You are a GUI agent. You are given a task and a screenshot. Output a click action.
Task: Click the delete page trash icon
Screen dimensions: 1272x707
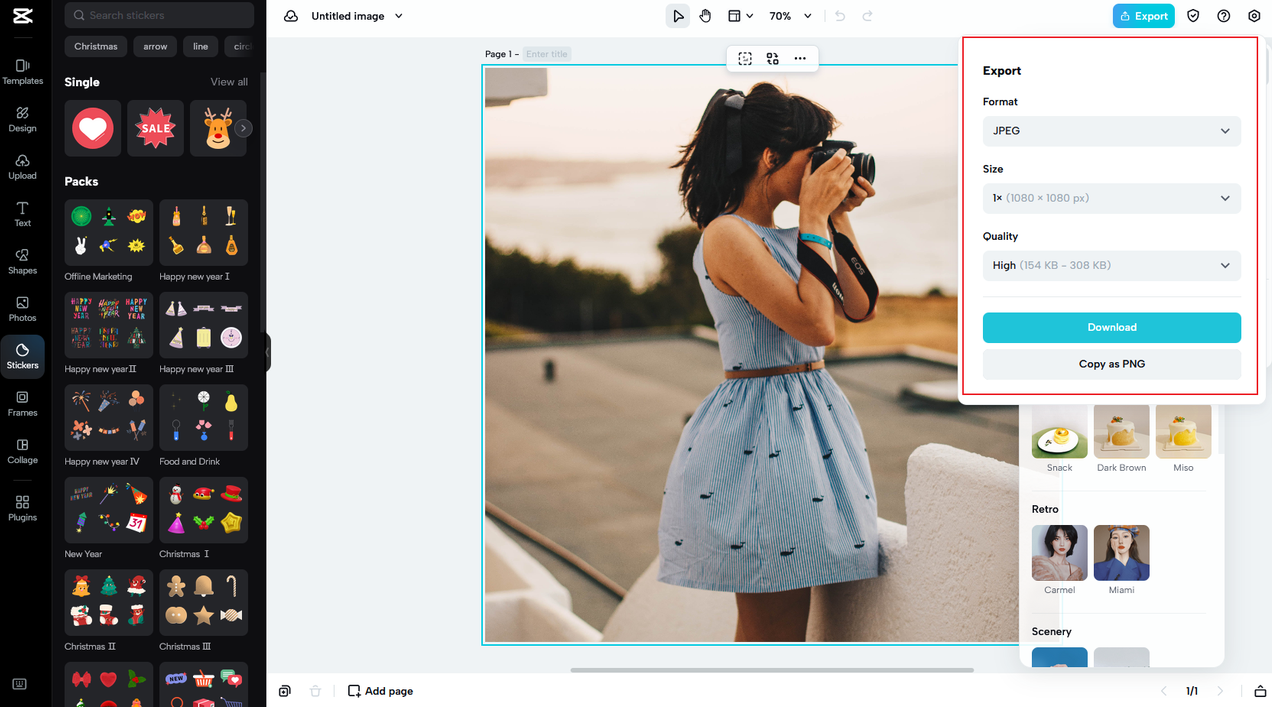click(x=315, y=691)
